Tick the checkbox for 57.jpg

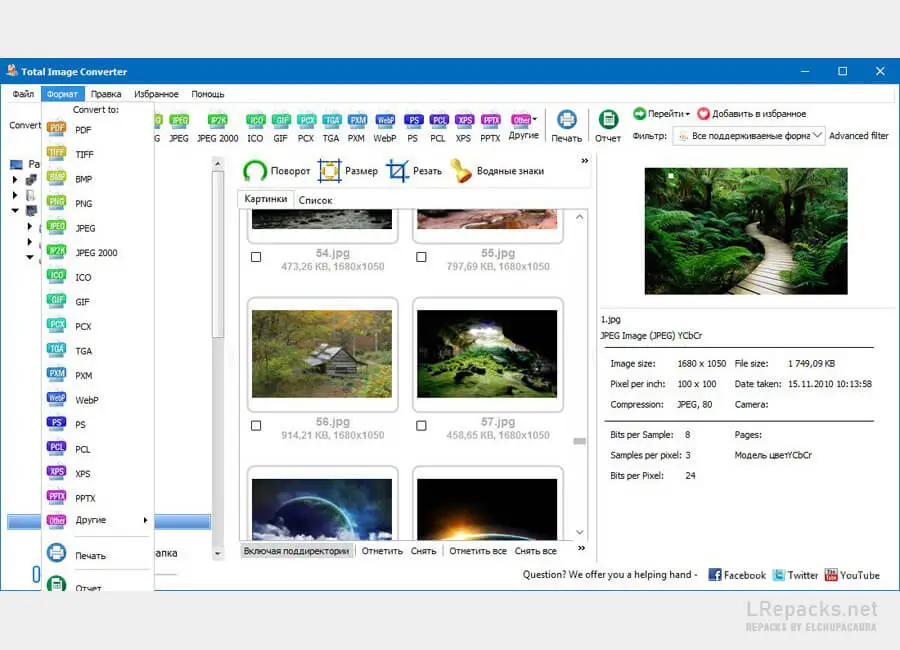coord(421,425)
